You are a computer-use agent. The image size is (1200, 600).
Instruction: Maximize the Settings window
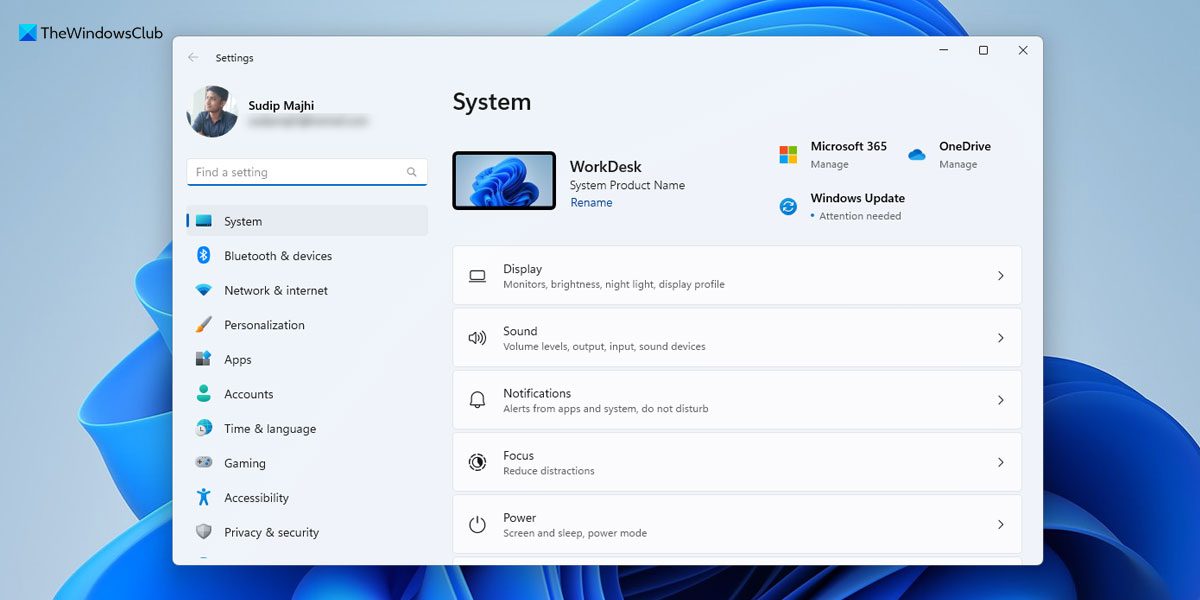click(x=983, y=50)
